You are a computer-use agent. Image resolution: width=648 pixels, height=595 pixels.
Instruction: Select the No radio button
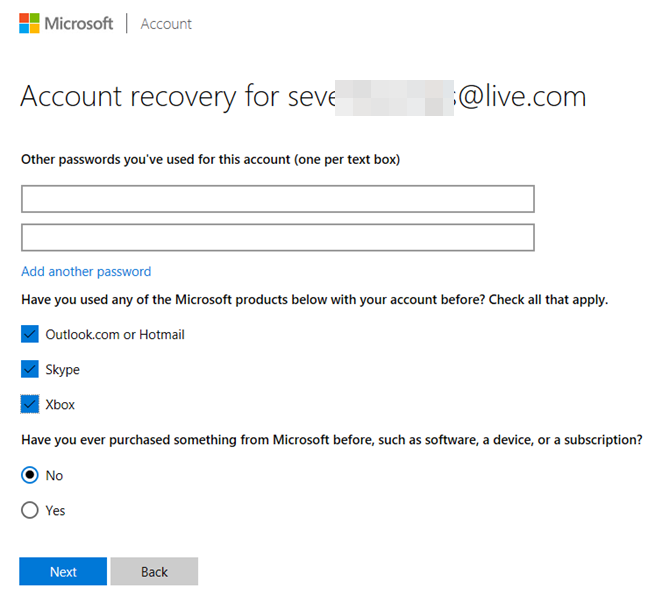click(30, 475)
